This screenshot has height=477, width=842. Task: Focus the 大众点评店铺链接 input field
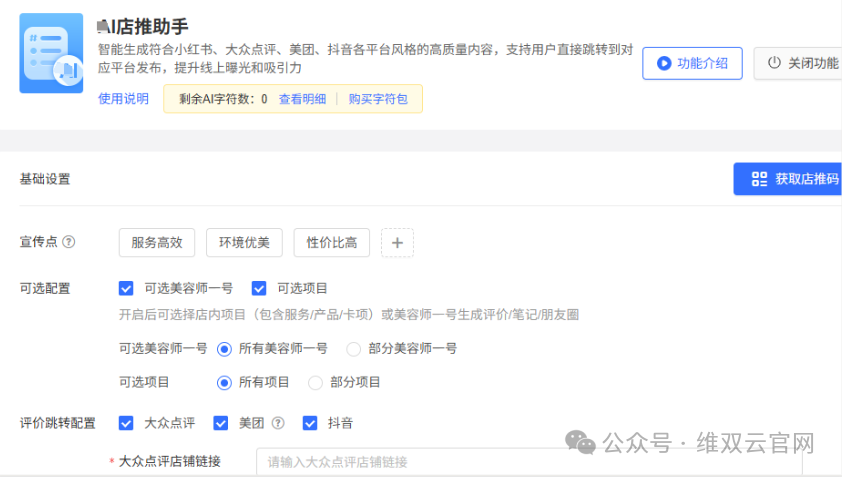[529, 461]
